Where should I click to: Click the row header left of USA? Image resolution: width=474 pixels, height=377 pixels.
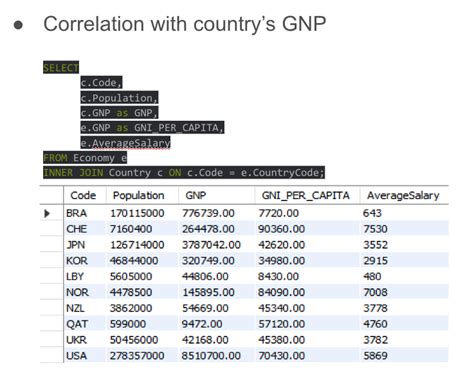[52, 356]
